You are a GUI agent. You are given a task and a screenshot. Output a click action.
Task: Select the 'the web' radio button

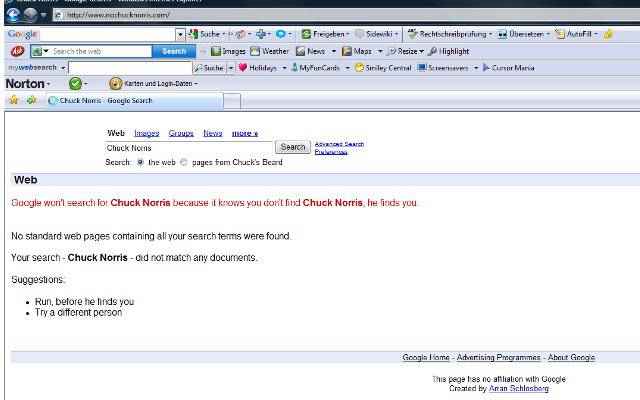[x=140, y=162]
